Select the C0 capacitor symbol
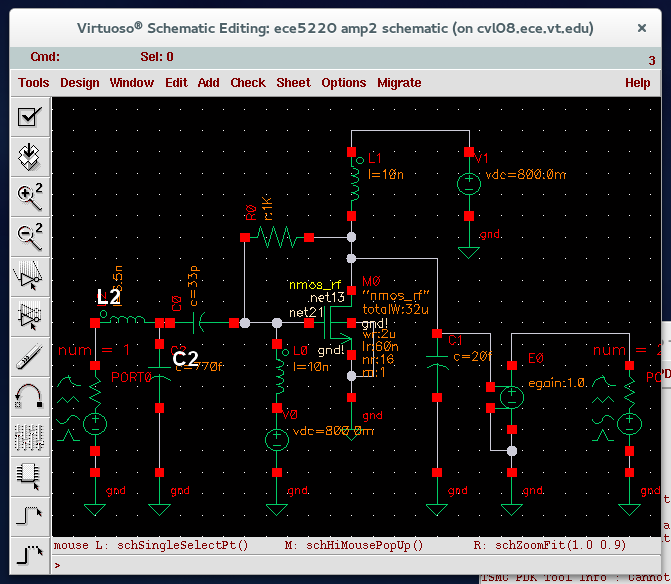Image resolution: width=671 pixels, height=584 pixels. 202,323
